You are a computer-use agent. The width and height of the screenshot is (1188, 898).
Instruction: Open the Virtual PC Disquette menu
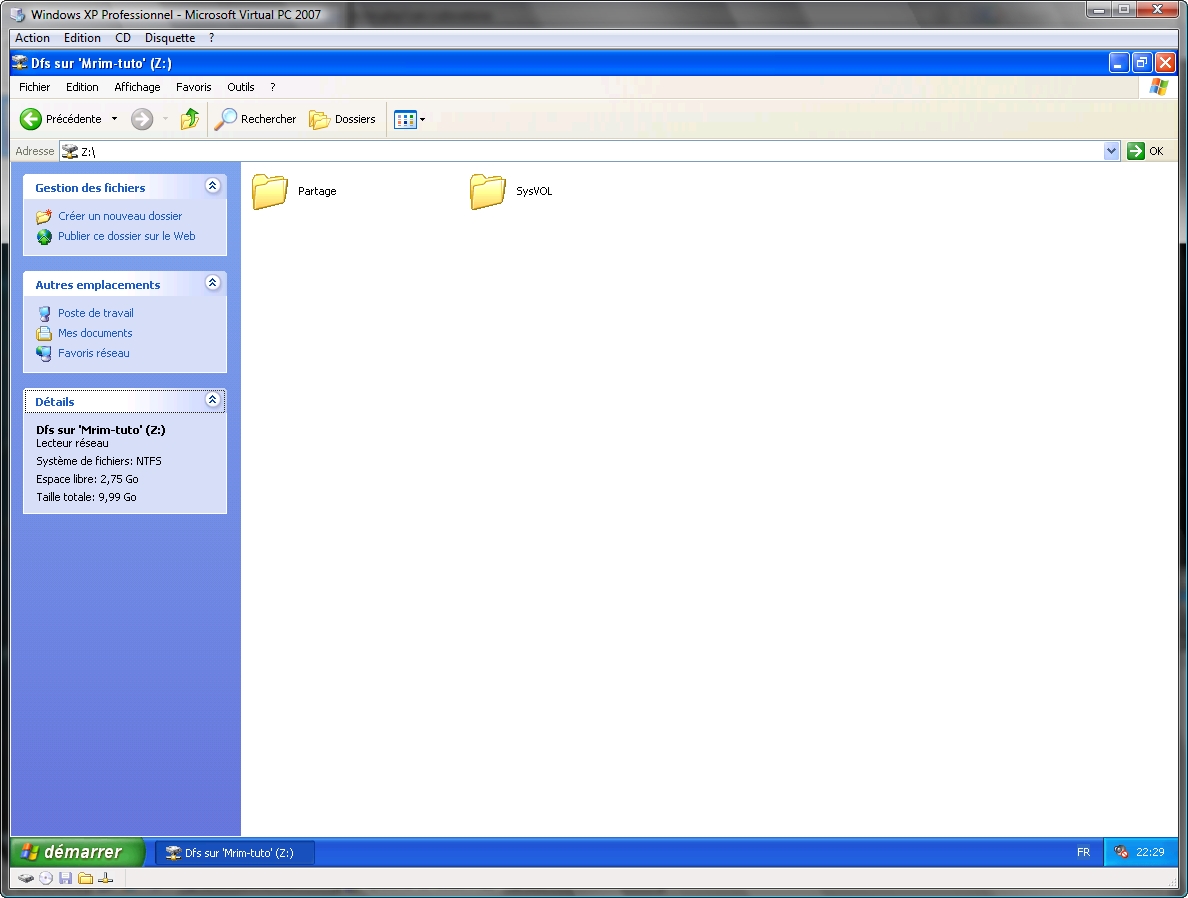click(170, 38)
